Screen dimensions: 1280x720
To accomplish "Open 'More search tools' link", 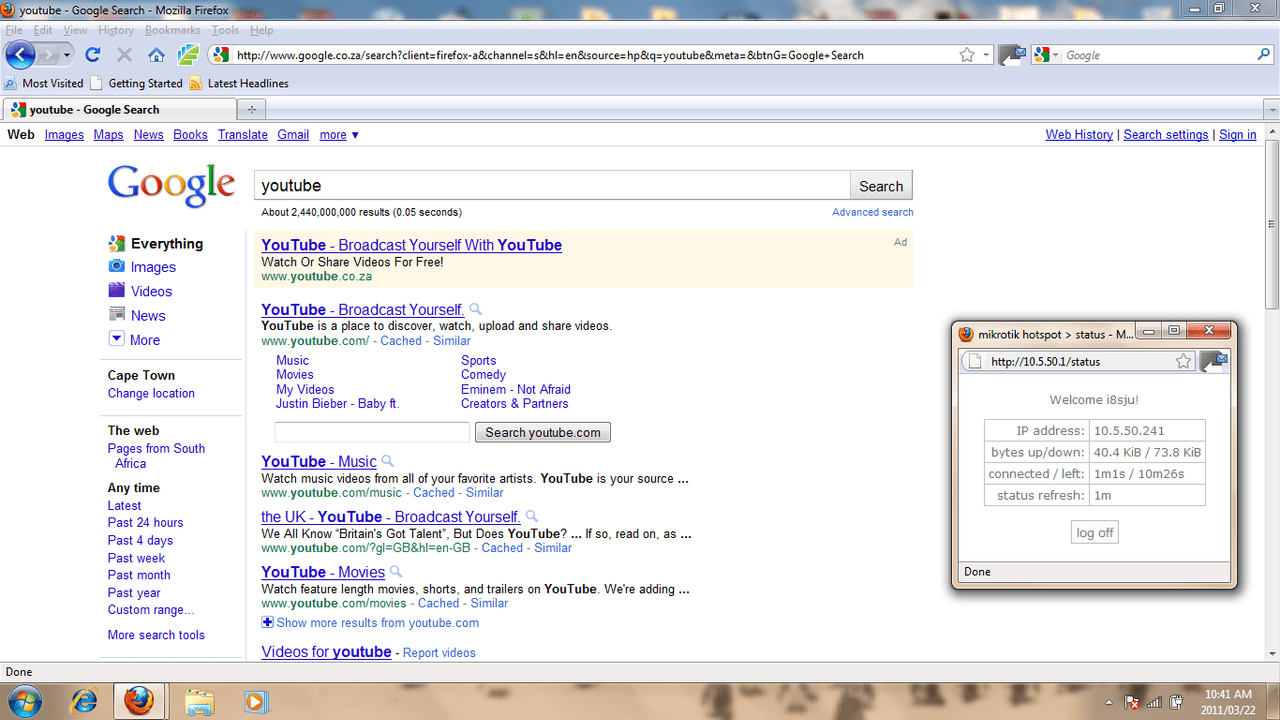I will click(x=156, y=635).
